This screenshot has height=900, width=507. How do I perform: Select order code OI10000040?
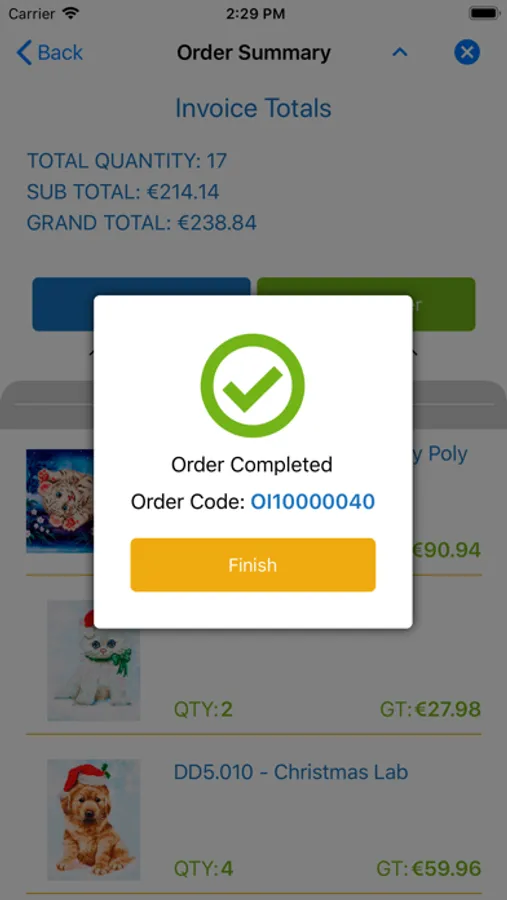[x=312, y=502]
